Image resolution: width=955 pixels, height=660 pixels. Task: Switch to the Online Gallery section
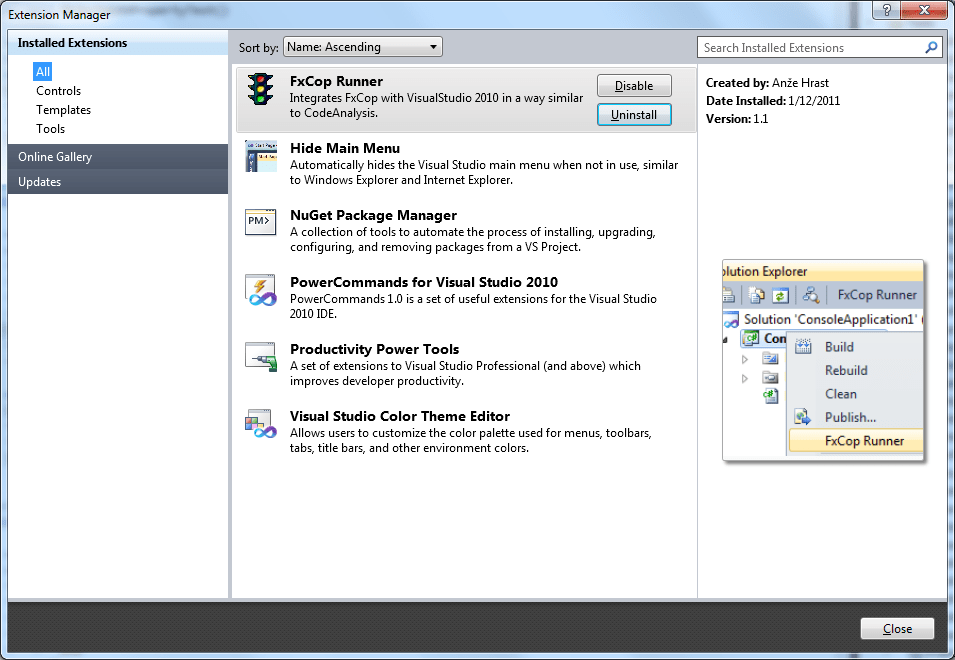click(118, 156)
